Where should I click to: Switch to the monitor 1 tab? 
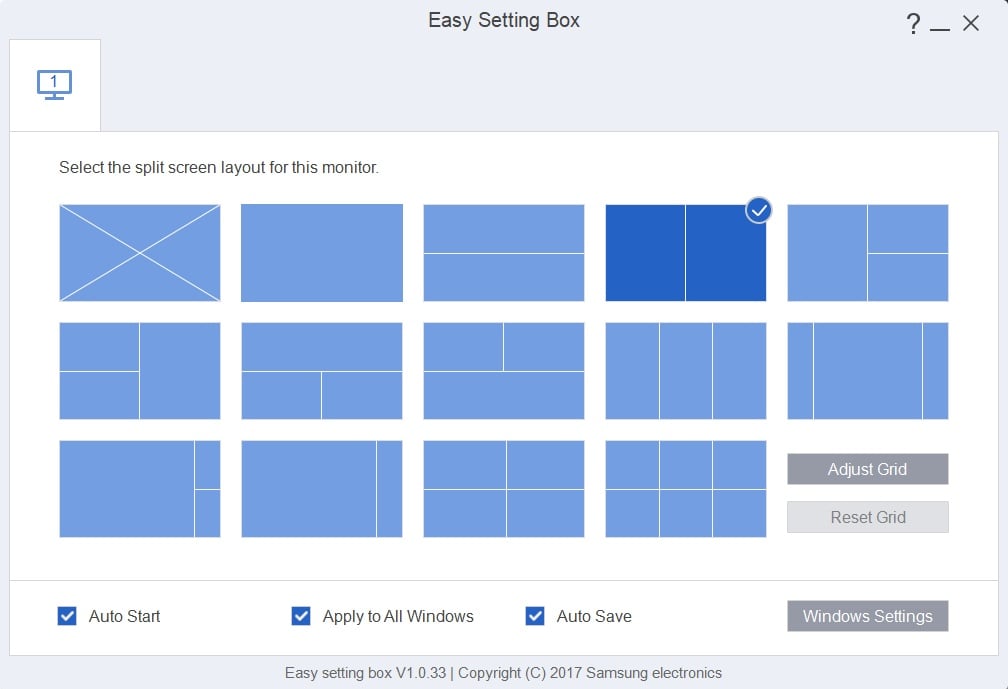coord(54,85)
